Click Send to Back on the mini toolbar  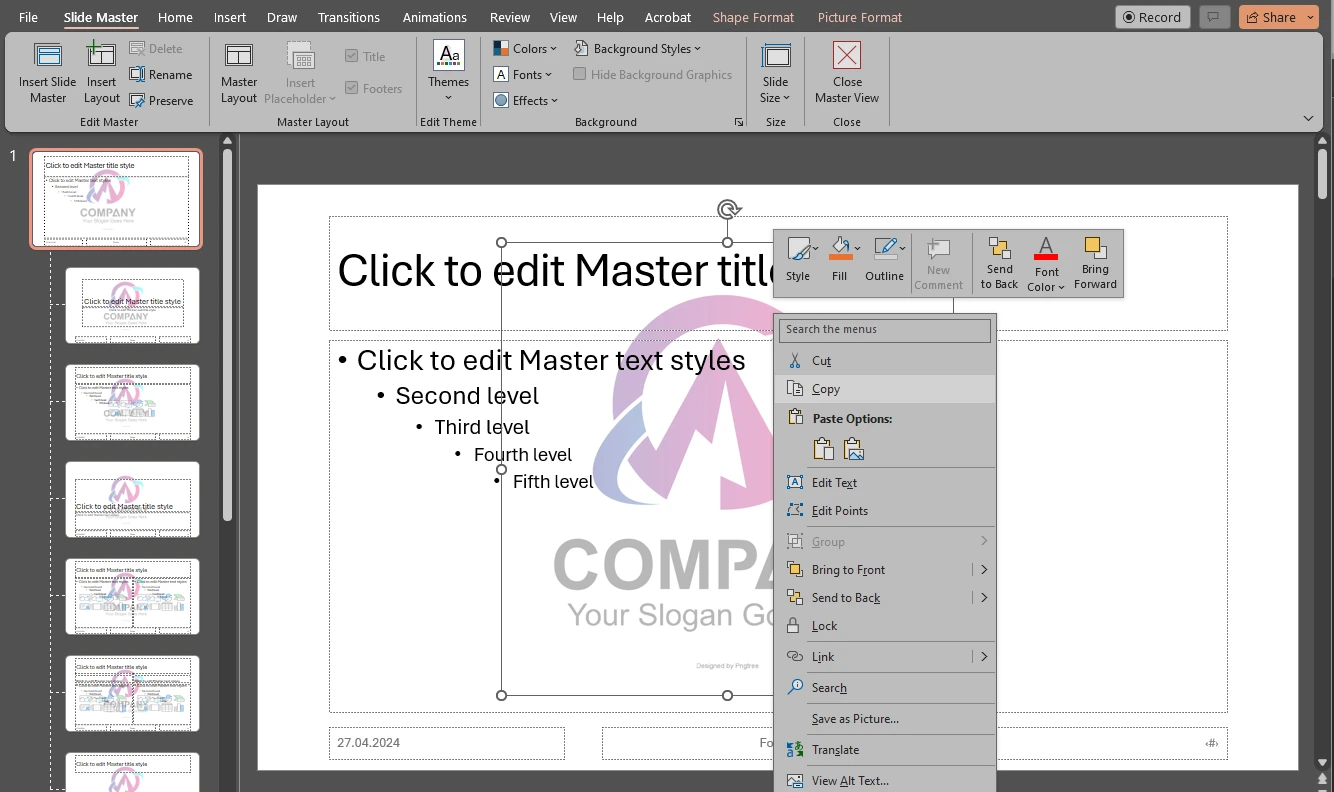click(998, 262)
